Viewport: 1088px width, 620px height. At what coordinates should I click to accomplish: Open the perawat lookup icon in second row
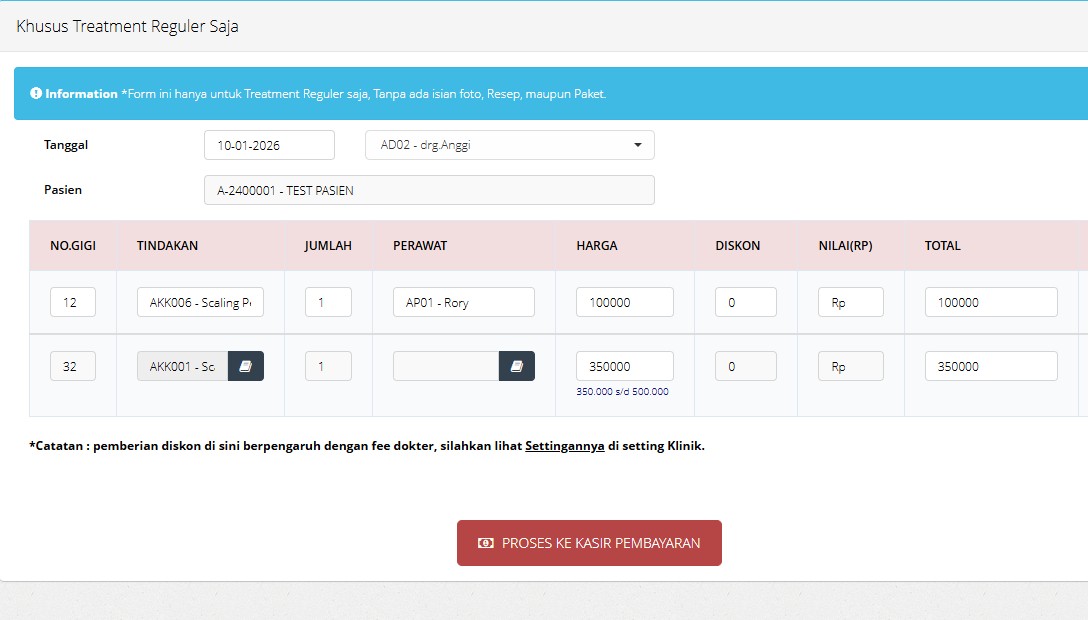point(518,366)
